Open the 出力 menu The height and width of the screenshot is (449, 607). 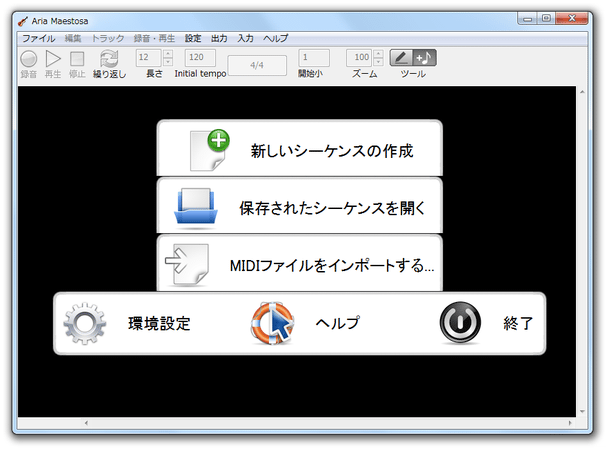(x=219, y=38)
